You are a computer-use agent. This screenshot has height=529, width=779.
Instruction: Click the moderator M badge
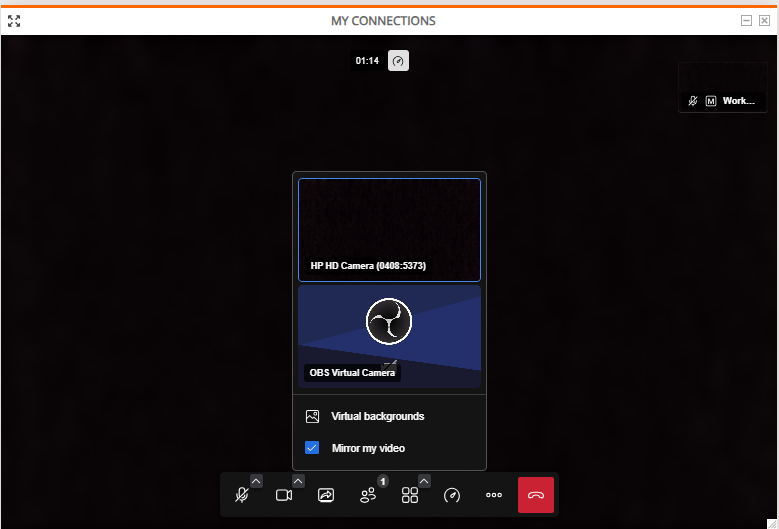click(x=711, y=101)
